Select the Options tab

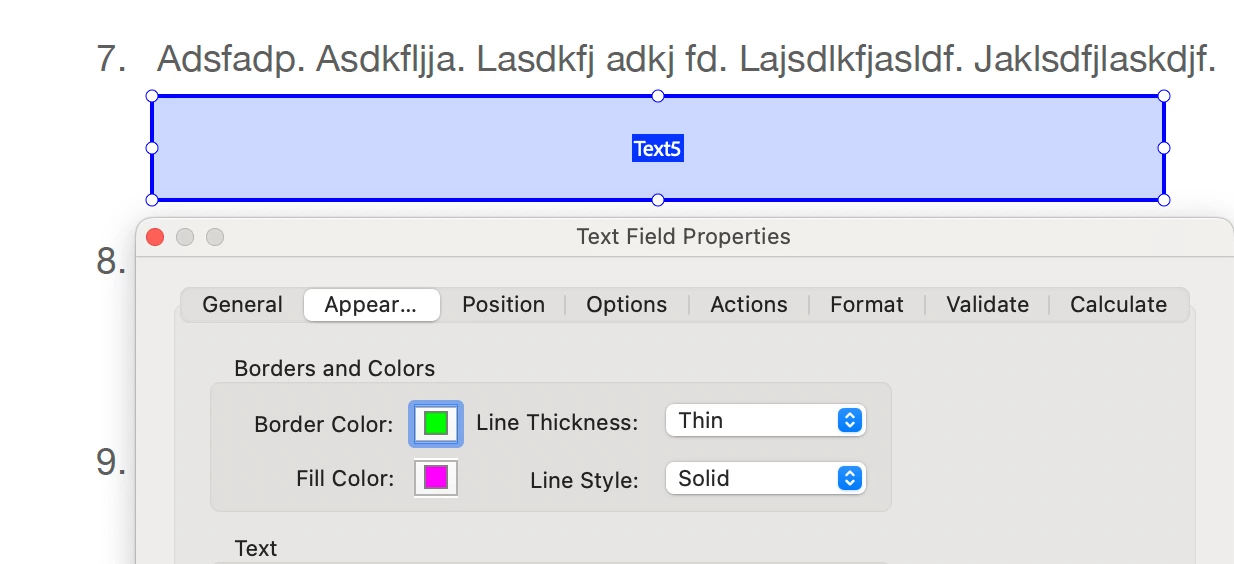[x=626, y=305]
